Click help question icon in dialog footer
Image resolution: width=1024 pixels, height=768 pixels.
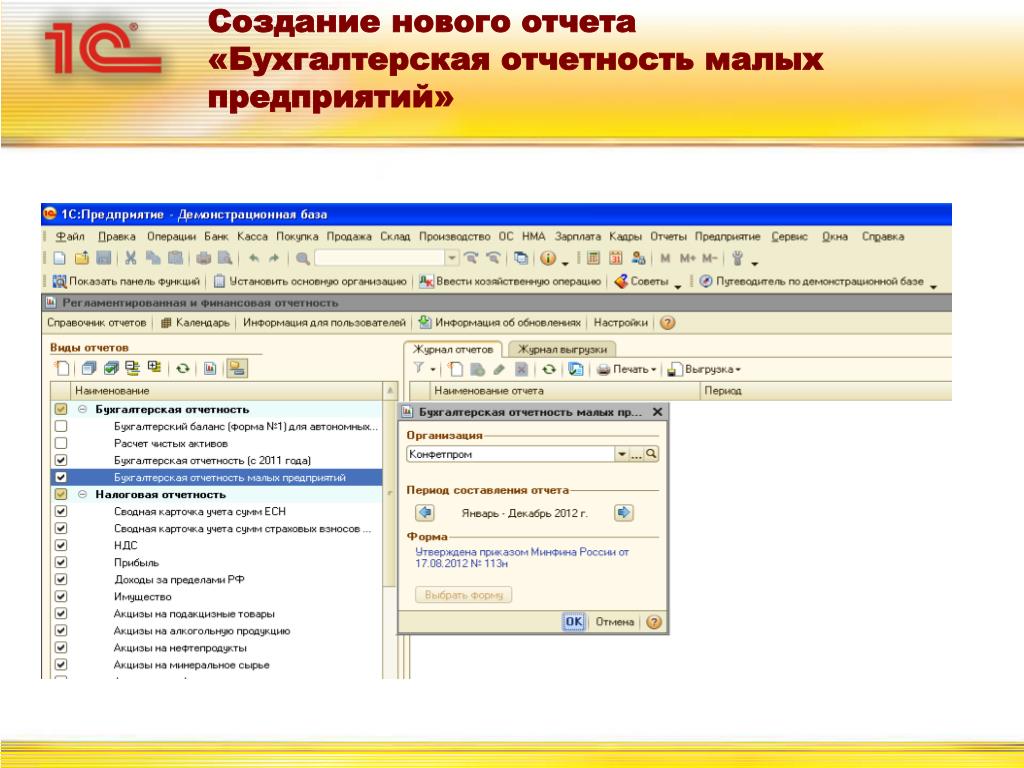(x=654, y=622)
